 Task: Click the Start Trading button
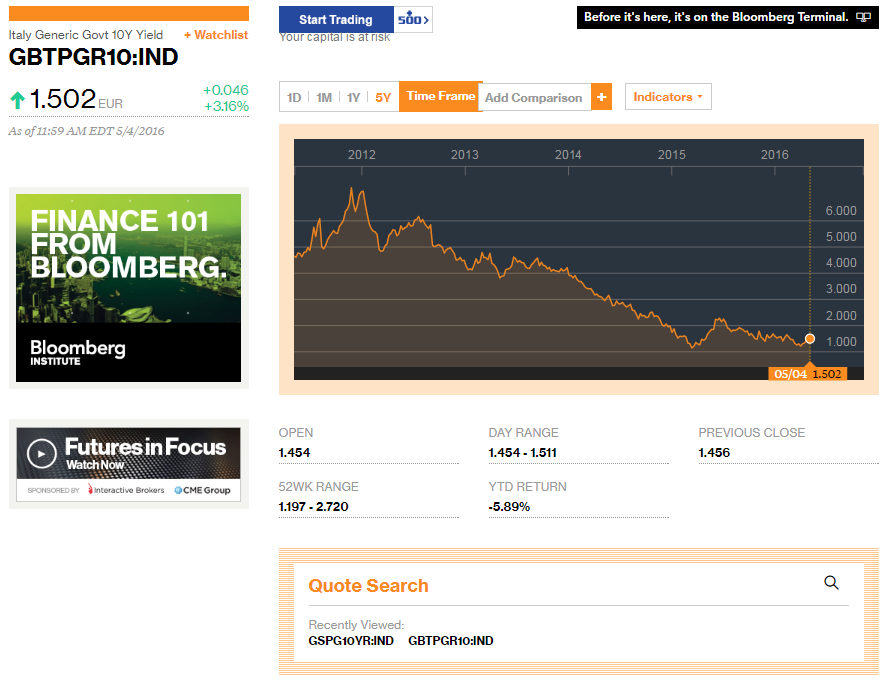pyautogui.click(x=336, y=20)
